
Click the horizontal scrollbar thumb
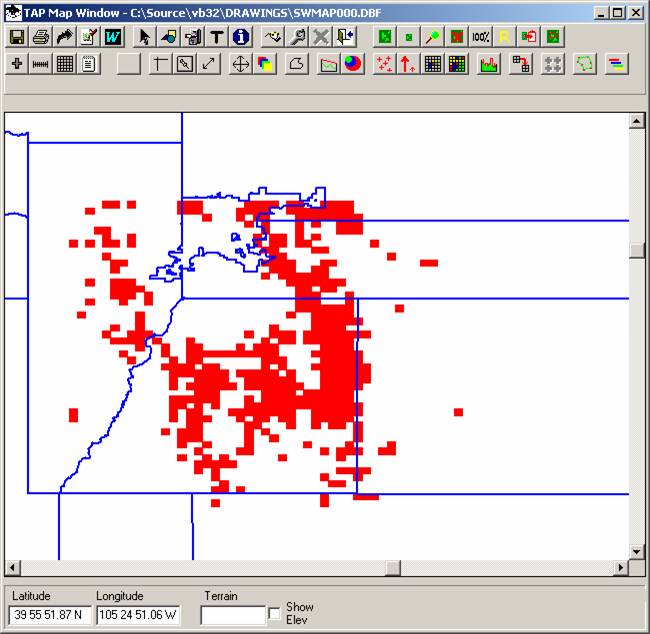[x=393, y=567]
